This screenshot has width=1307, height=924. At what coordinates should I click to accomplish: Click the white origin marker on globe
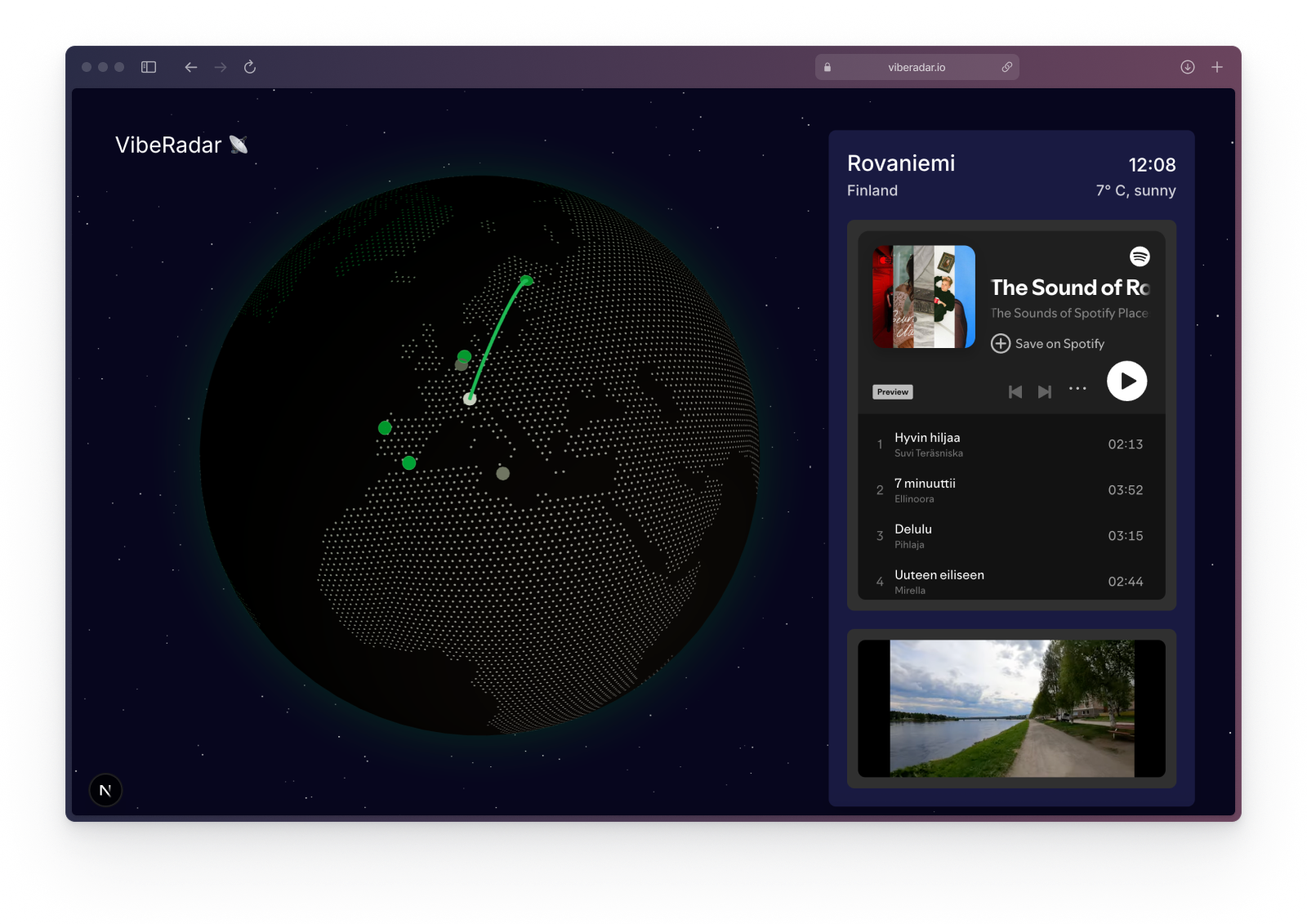470,399
